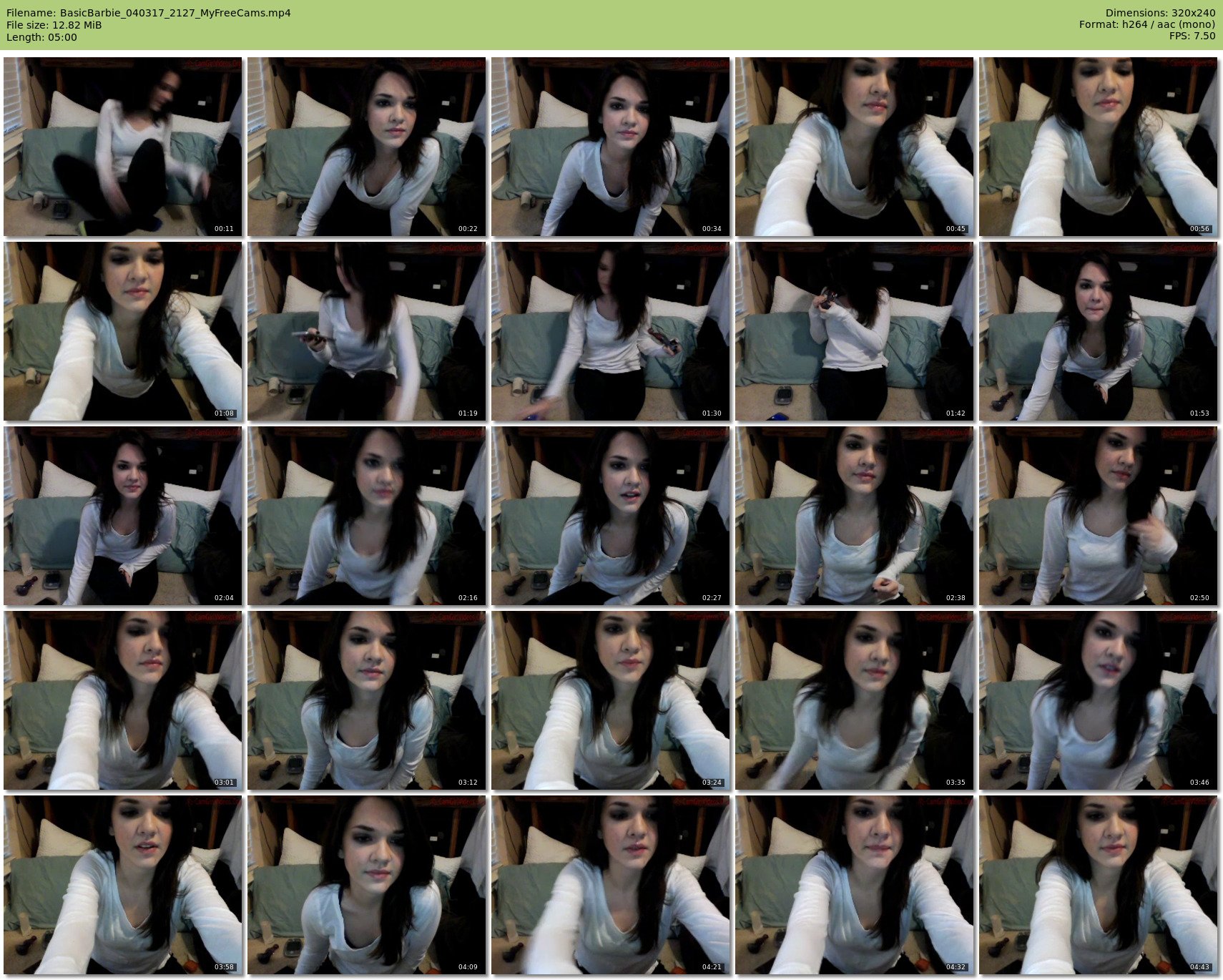This screenshot has width=1223, height=980.
Task: Select the frame stamped 01:08
Action: point(123,331)
